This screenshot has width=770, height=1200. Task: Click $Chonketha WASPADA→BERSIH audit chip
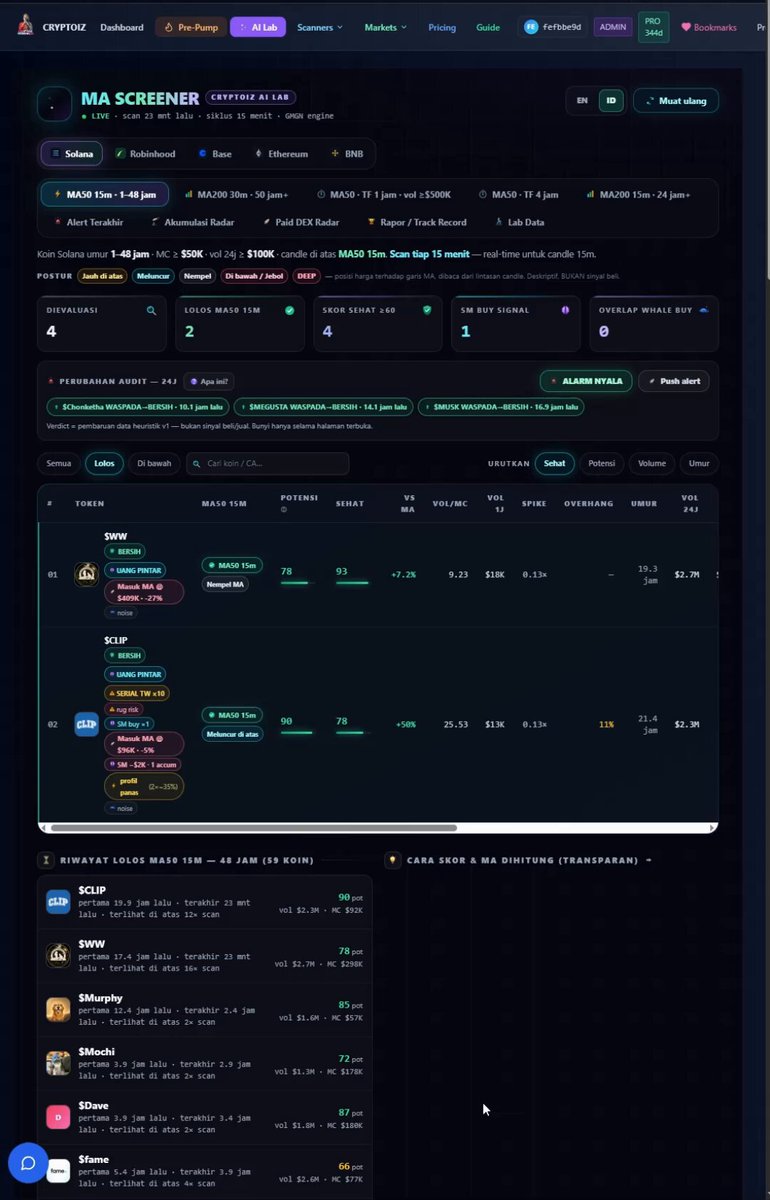pos(138,407)
